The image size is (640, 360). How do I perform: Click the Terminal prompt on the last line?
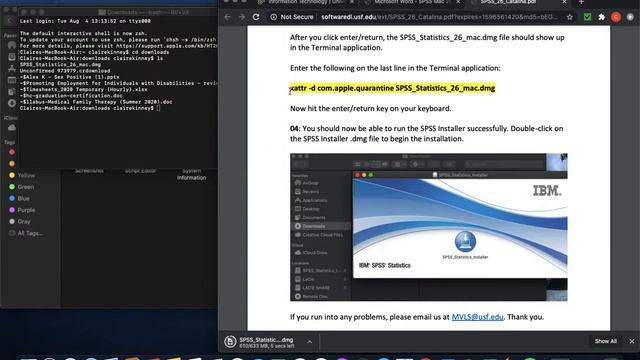point(90,108)
